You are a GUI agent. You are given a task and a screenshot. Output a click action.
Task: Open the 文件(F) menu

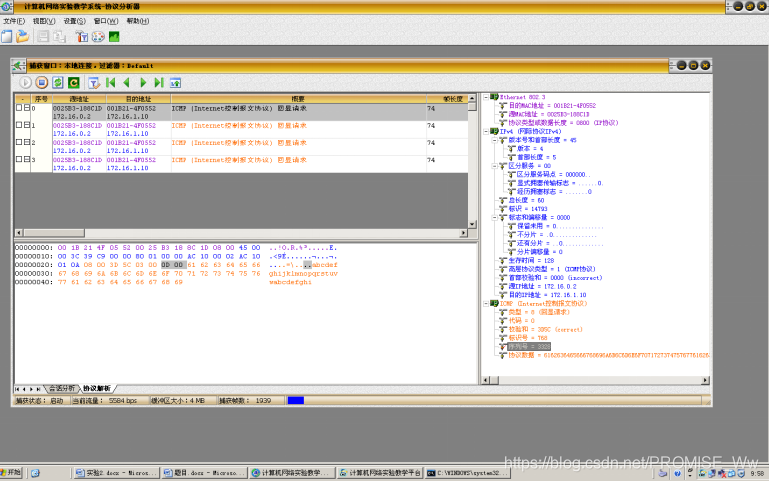[x=14, y=21]
